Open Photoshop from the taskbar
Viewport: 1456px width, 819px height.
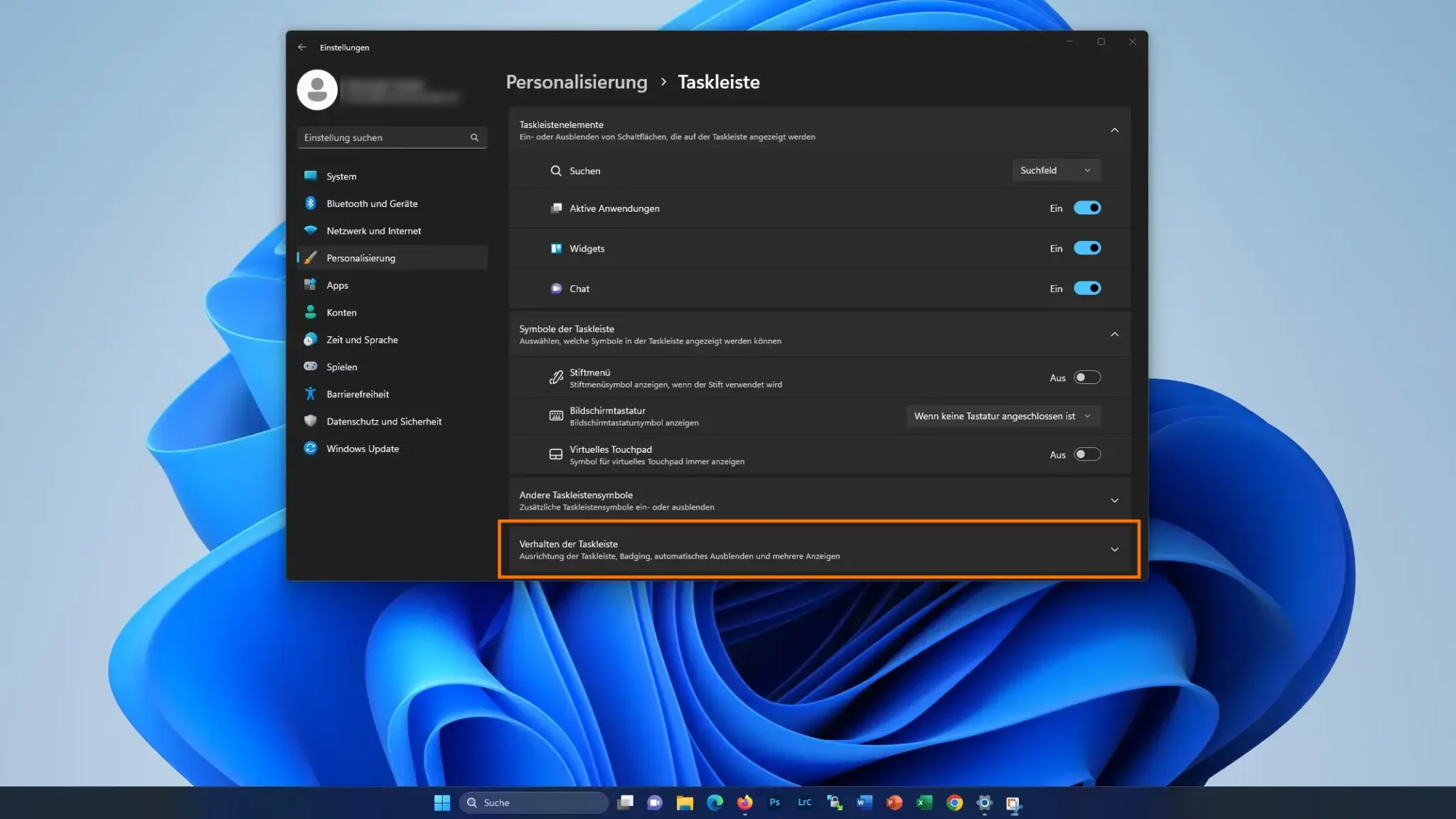[x=775, y=803]
